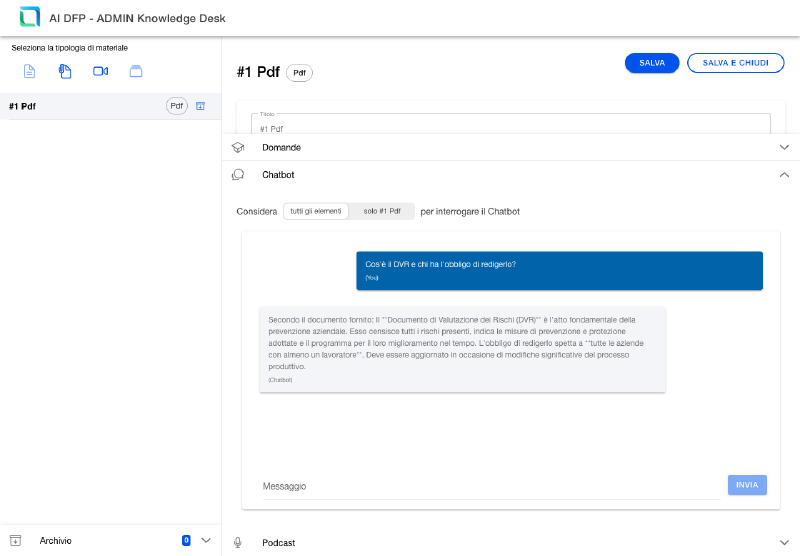Archive the #1 Pdf list item
This screenshot has width=800, height=556.
[x=201, y=106]
